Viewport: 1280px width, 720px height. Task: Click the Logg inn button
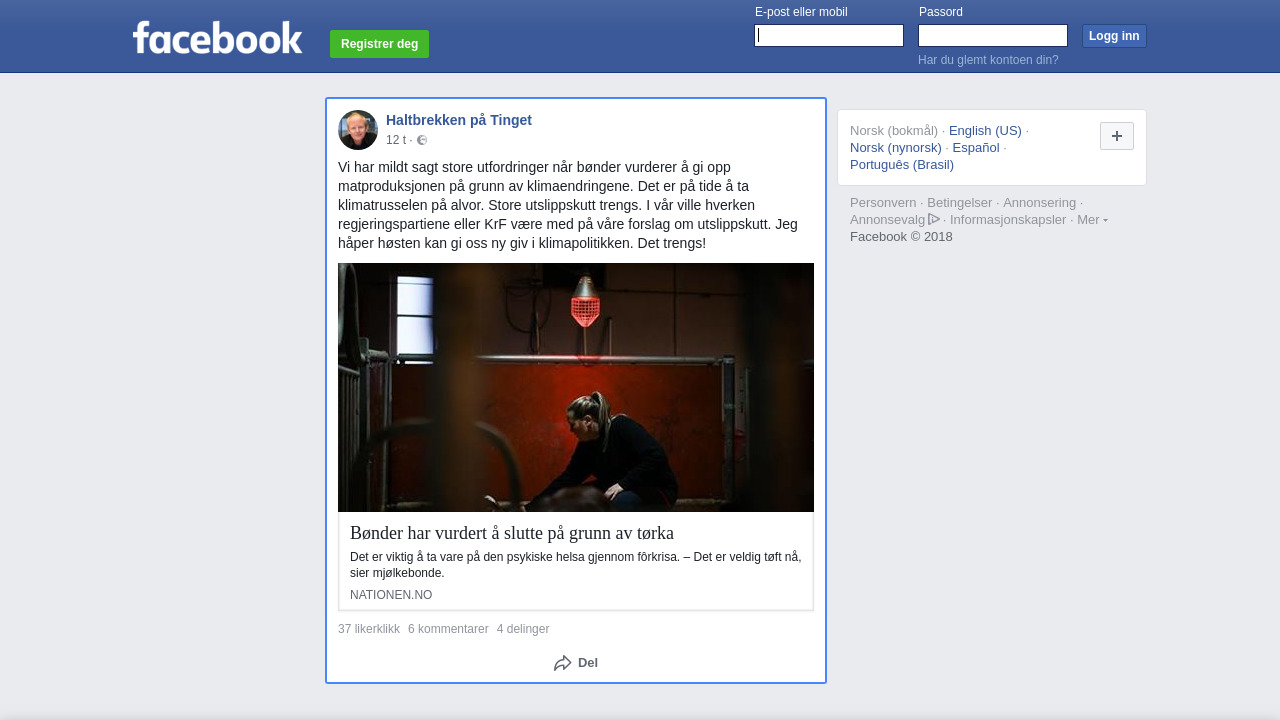tap(1114, 36)
